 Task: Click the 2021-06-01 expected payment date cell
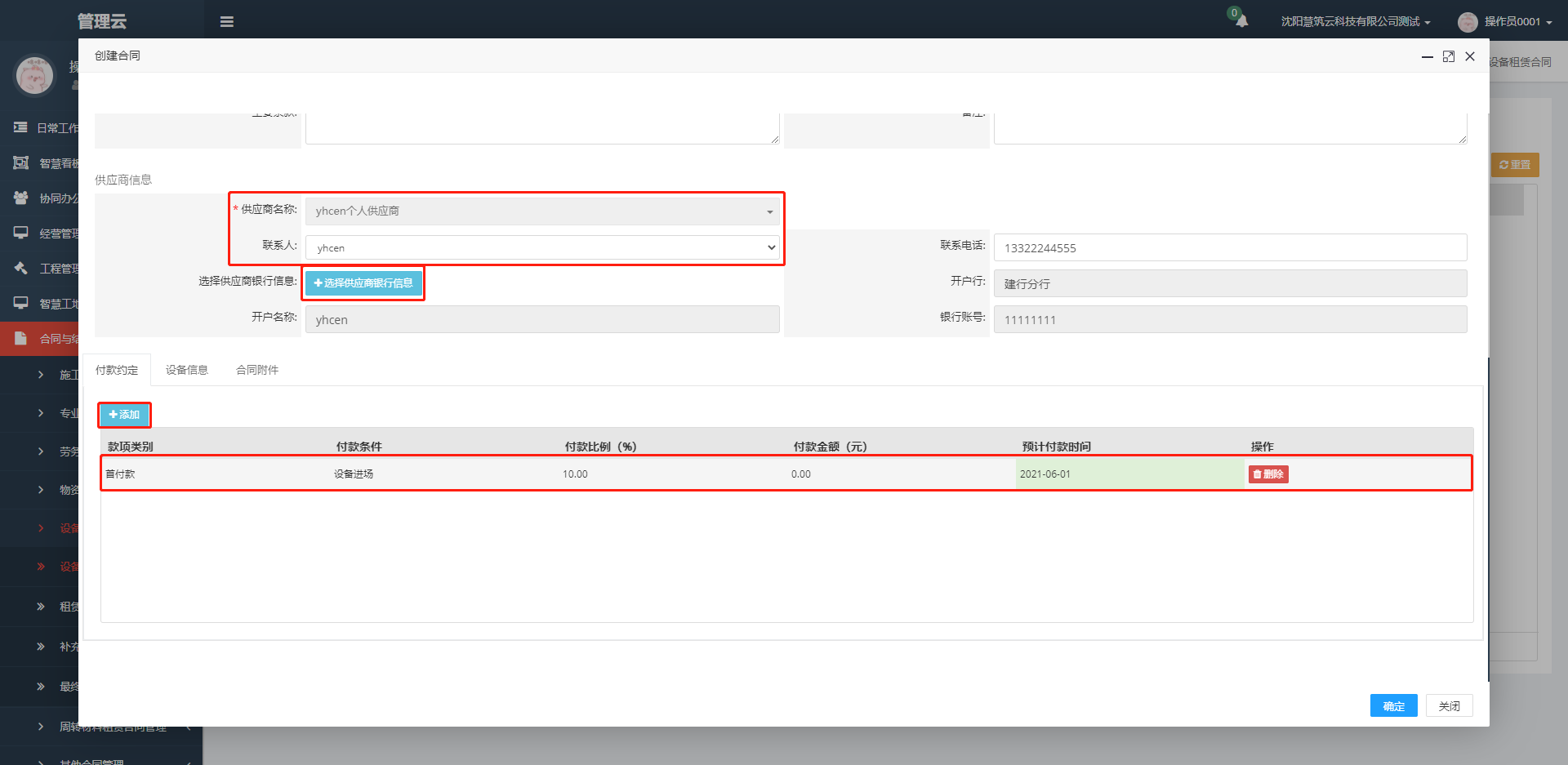pos(1129,474)
